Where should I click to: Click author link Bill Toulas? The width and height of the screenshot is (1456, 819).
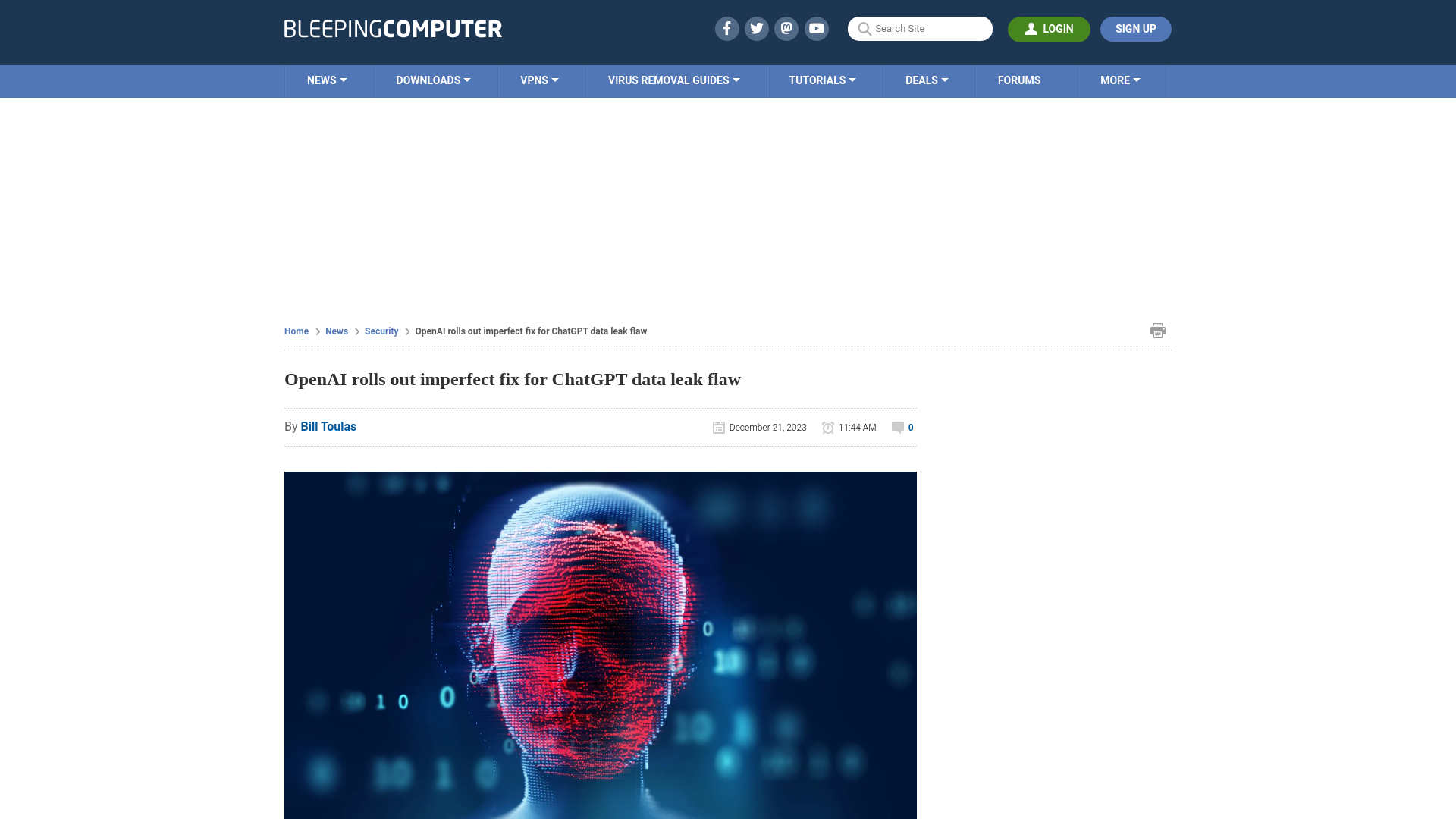(328, 425)
